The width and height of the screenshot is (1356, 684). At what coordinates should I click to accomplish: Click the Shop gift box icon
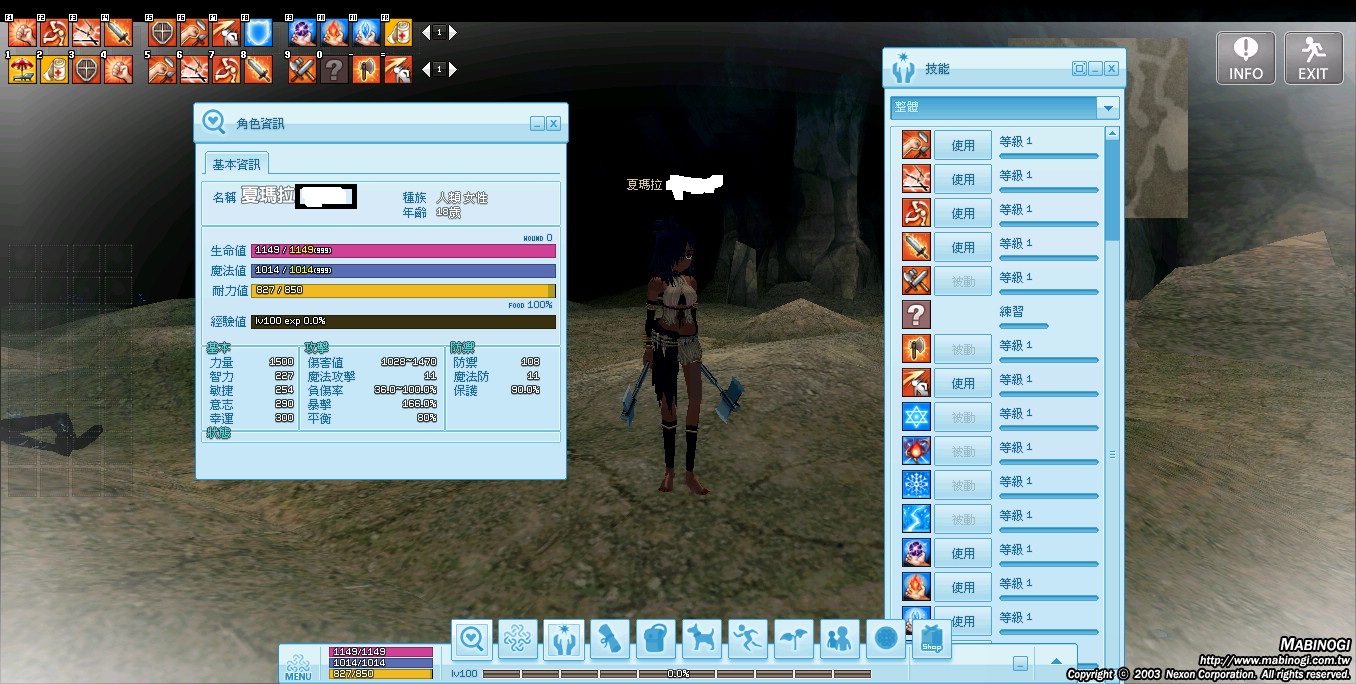coord(932,639)
